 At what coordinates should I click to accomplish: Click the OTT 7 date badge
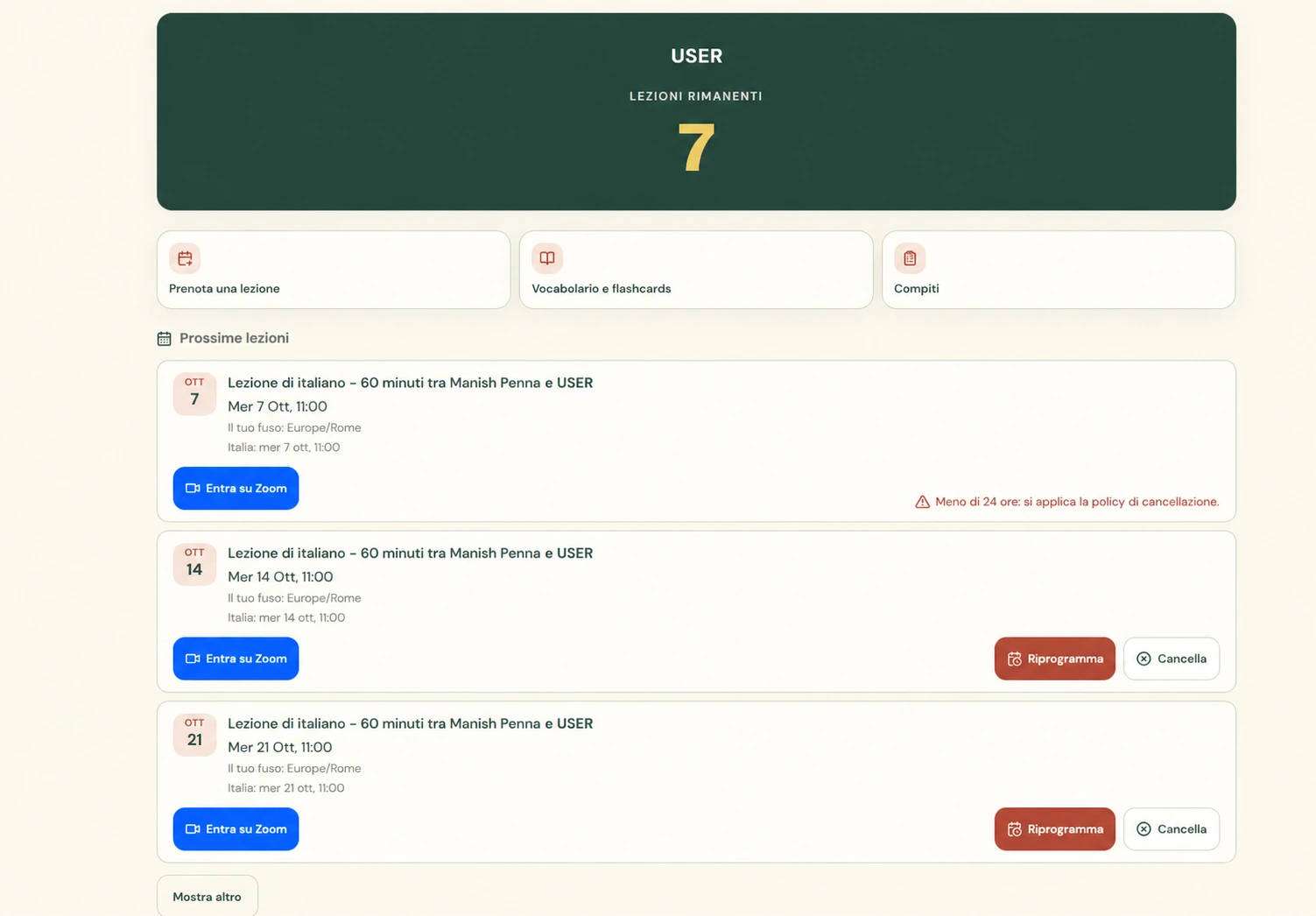(x=194, y=394)
